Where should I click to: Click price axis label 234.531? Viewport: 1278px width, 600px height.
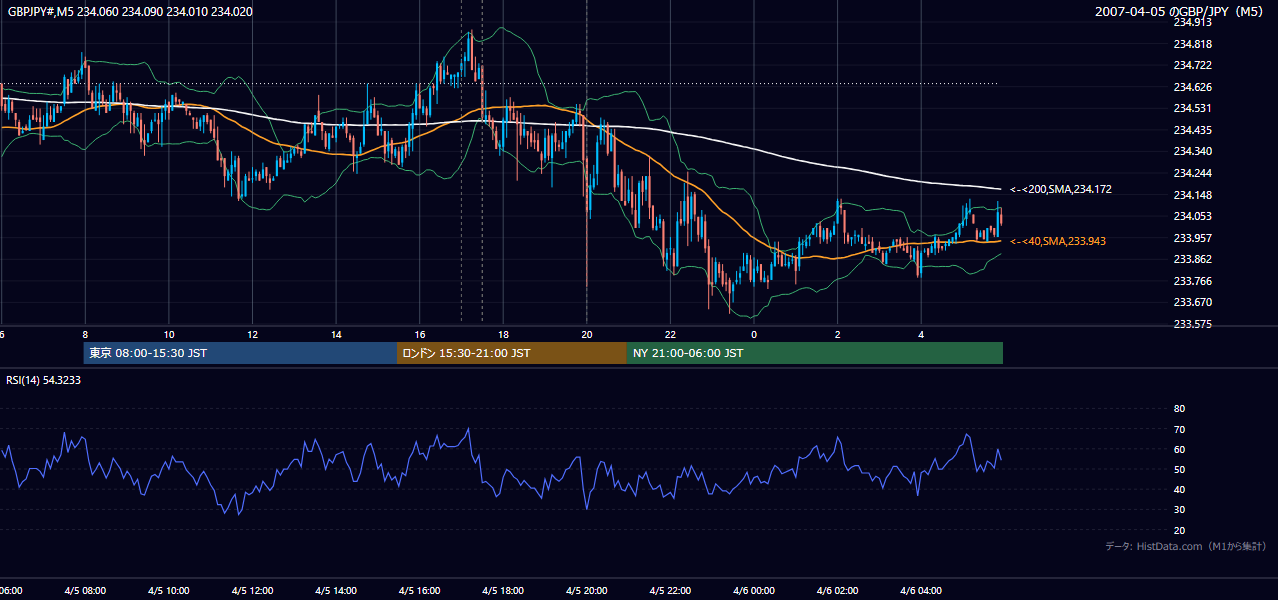(x=1193, y=108)
